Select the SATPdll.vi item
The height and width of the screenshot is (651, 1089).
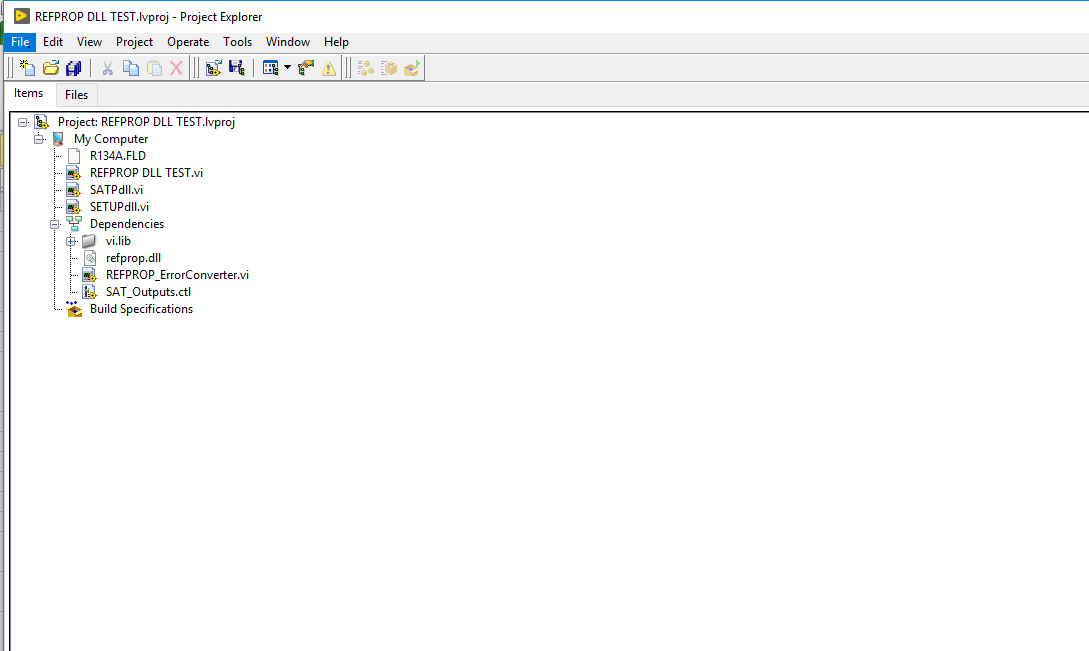(x=115, y=189)
